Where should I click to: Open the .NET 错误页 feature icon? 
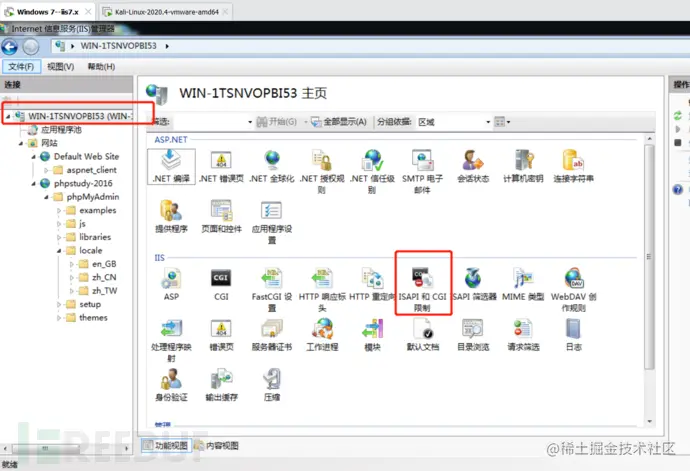point(221,166)
